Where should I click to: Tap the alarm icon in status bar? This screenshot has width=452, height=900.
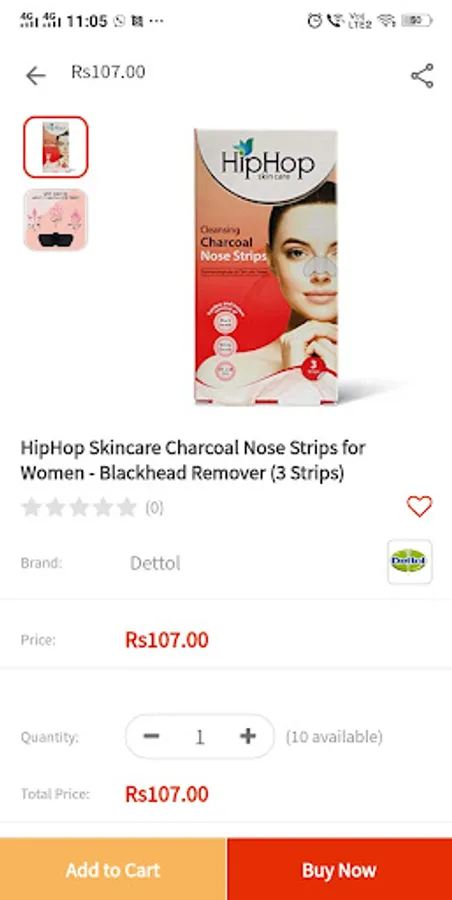coord(315,21)
